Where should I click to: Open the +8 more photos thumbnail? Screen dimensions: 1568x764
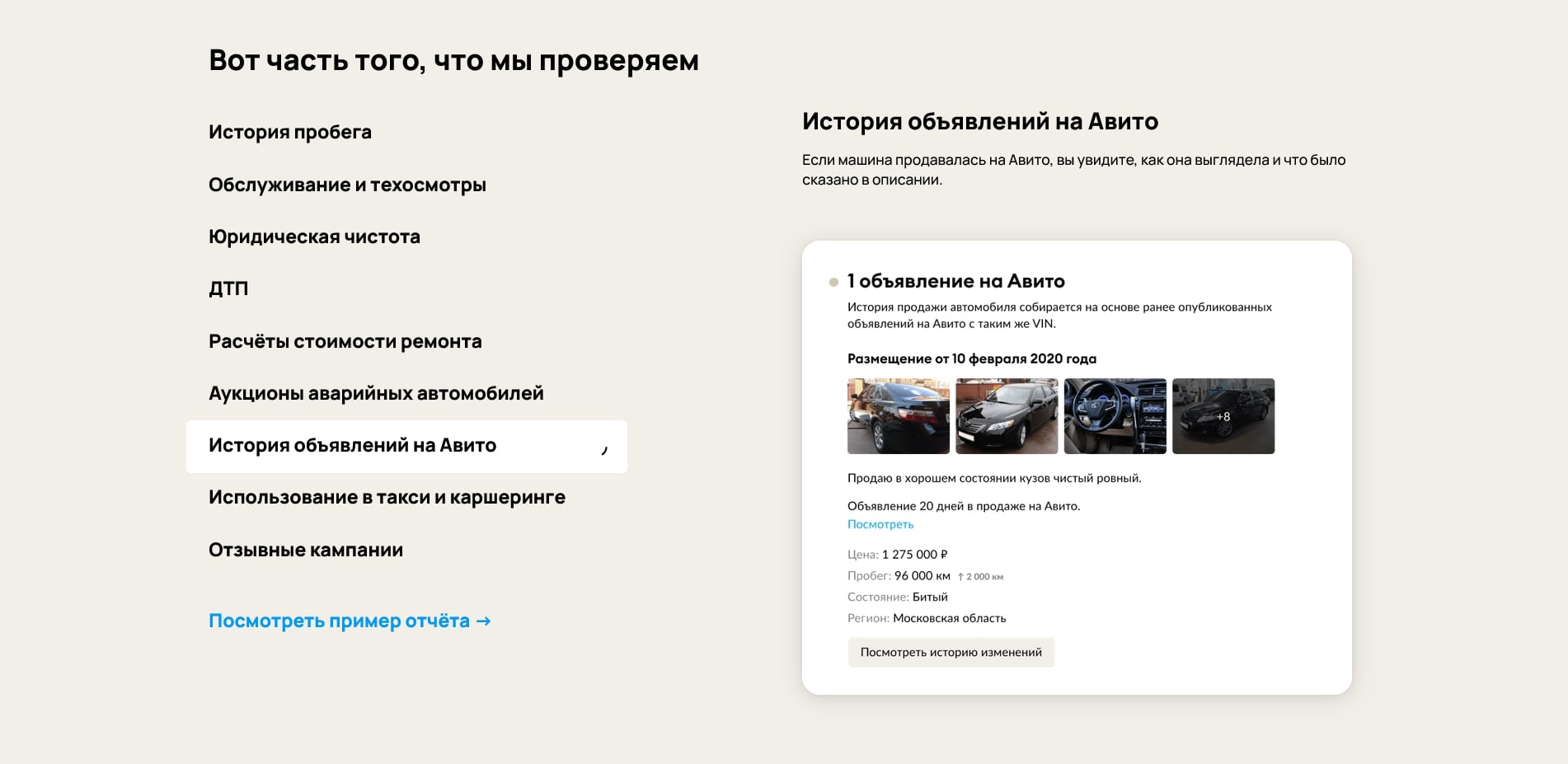(1223, 416)
